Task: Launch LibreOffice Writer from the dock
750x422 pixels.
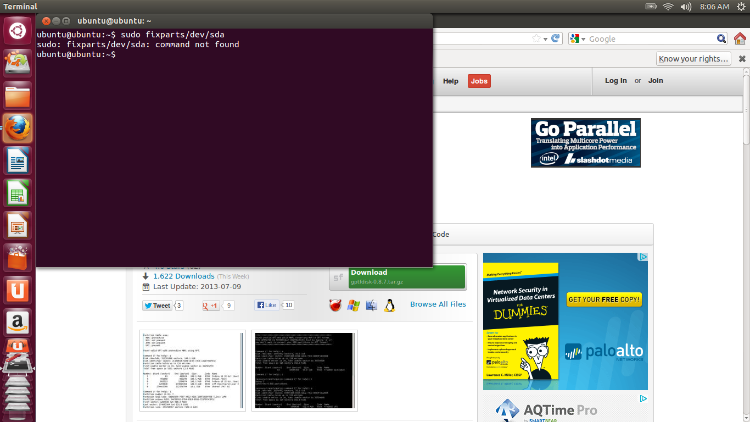Action: [x=17, y=161]
